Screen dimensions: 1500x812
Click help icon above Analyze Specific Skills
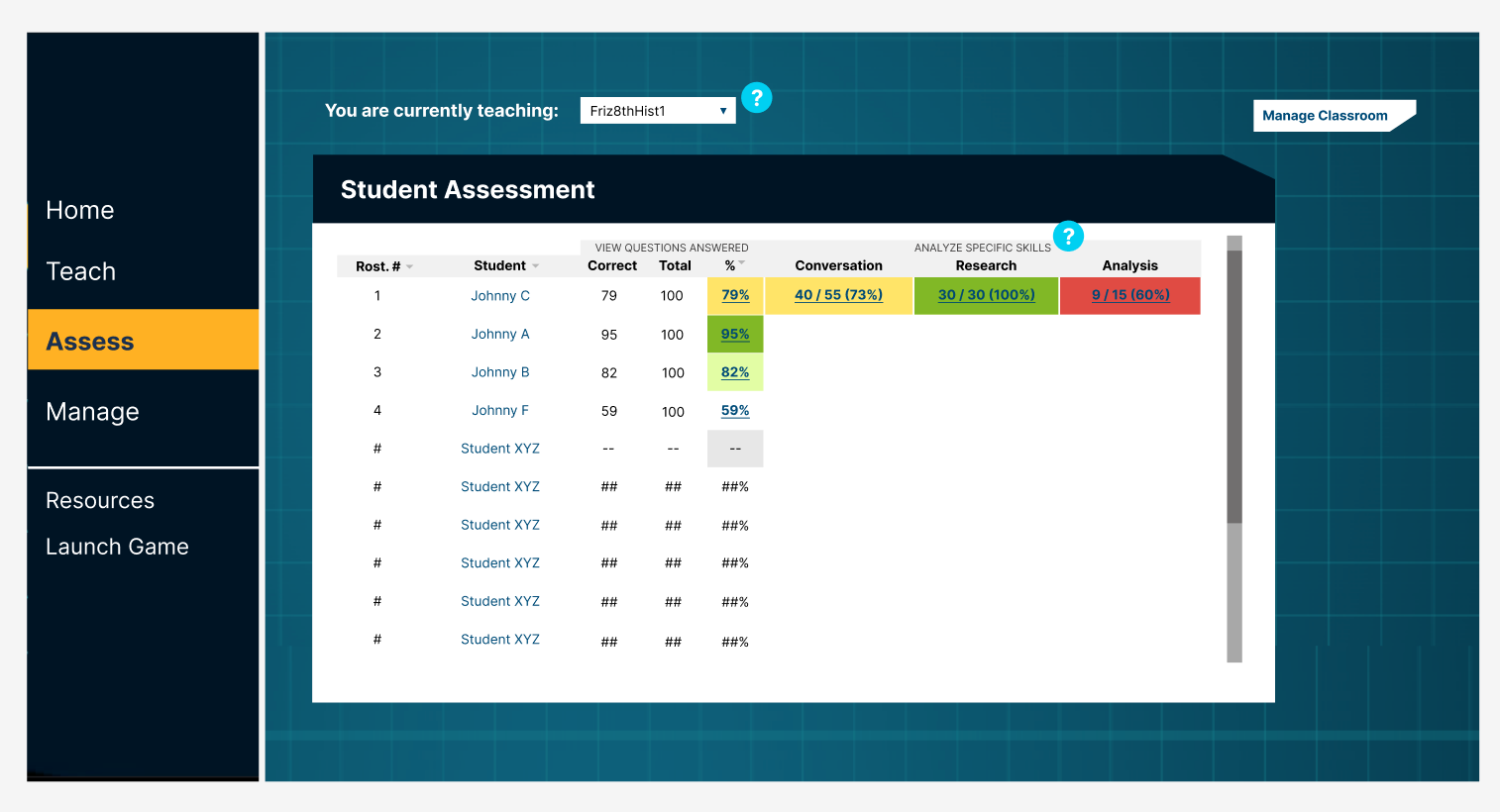tap(1068, 236)
